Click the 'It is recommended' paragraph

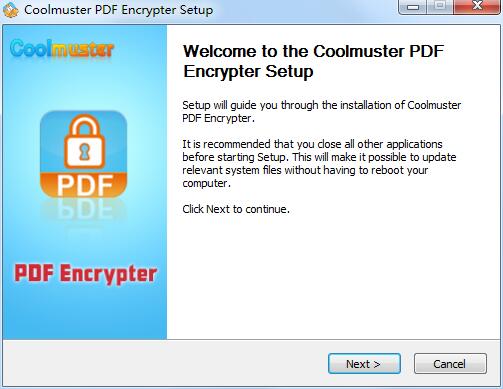click(x=319, y=163)
